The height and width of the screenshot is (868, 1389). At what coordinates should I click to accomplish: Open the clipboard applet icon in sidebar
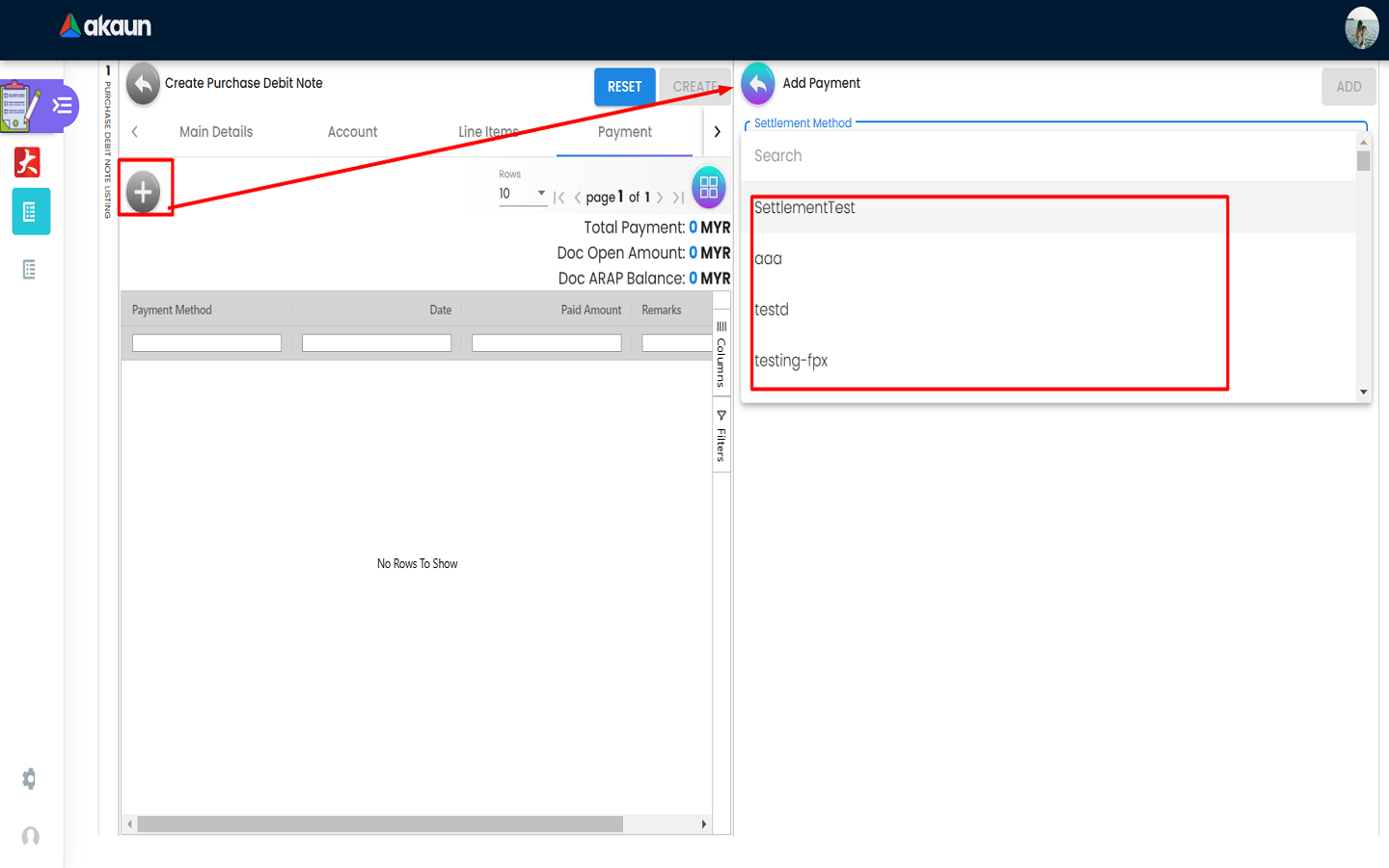(20, 105)
